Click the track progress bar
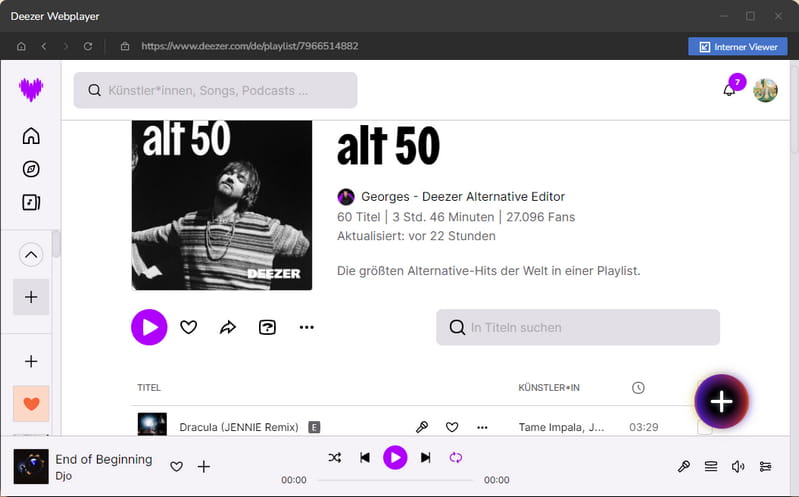This screenshot has height=497, width=799. pos(395,480)
